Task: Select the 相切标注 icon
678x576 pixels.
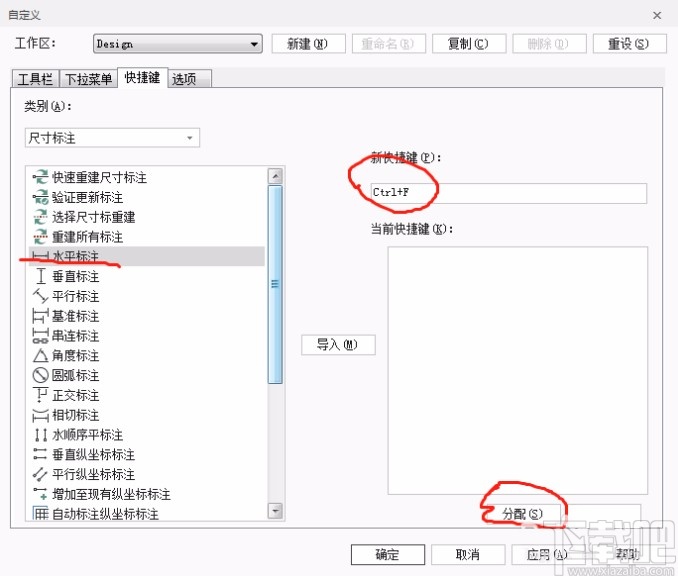Action: pyautogui.click(x=40, y=415)
